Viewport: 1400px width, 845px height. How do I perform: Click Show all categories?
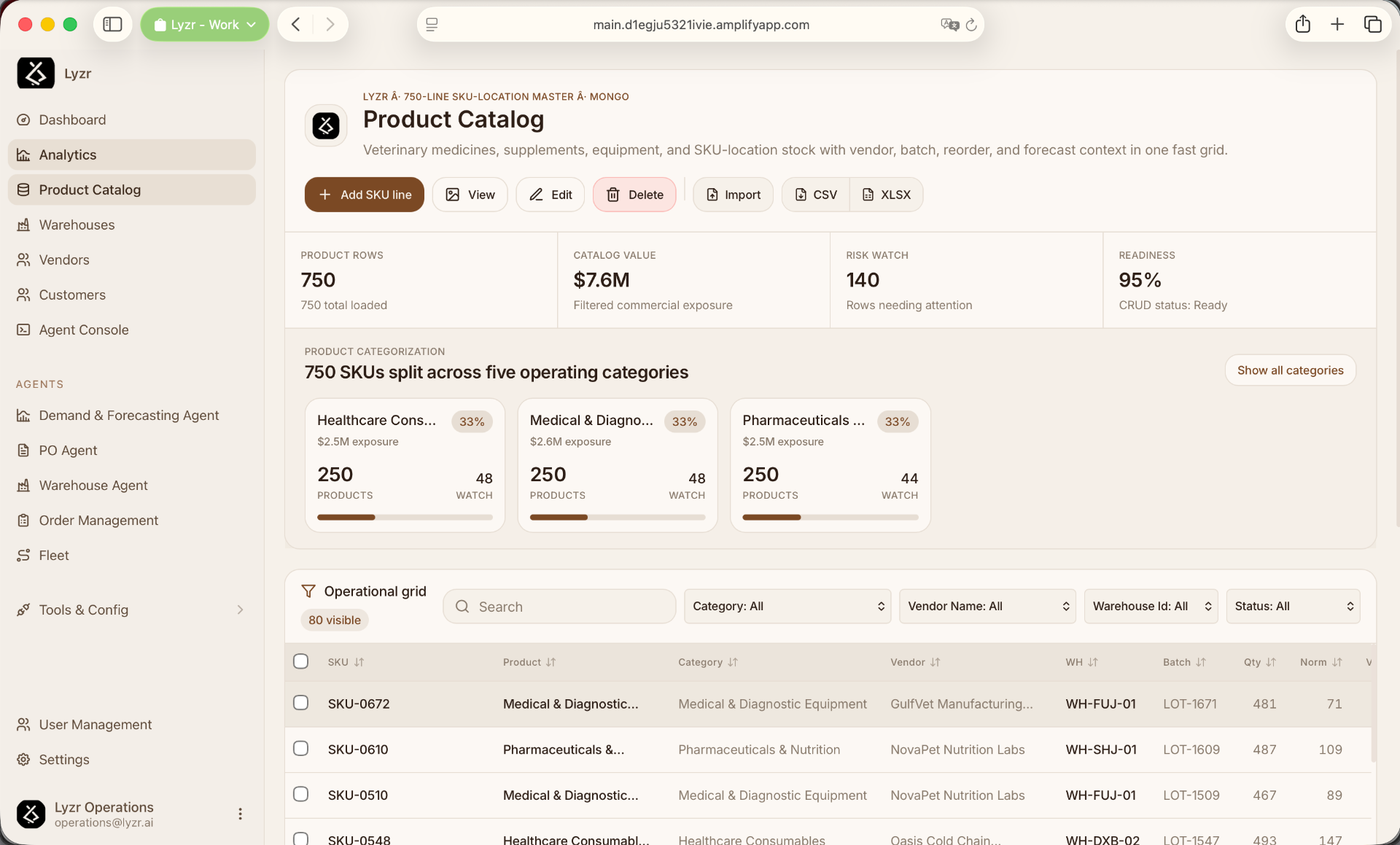coord(1290,370)
